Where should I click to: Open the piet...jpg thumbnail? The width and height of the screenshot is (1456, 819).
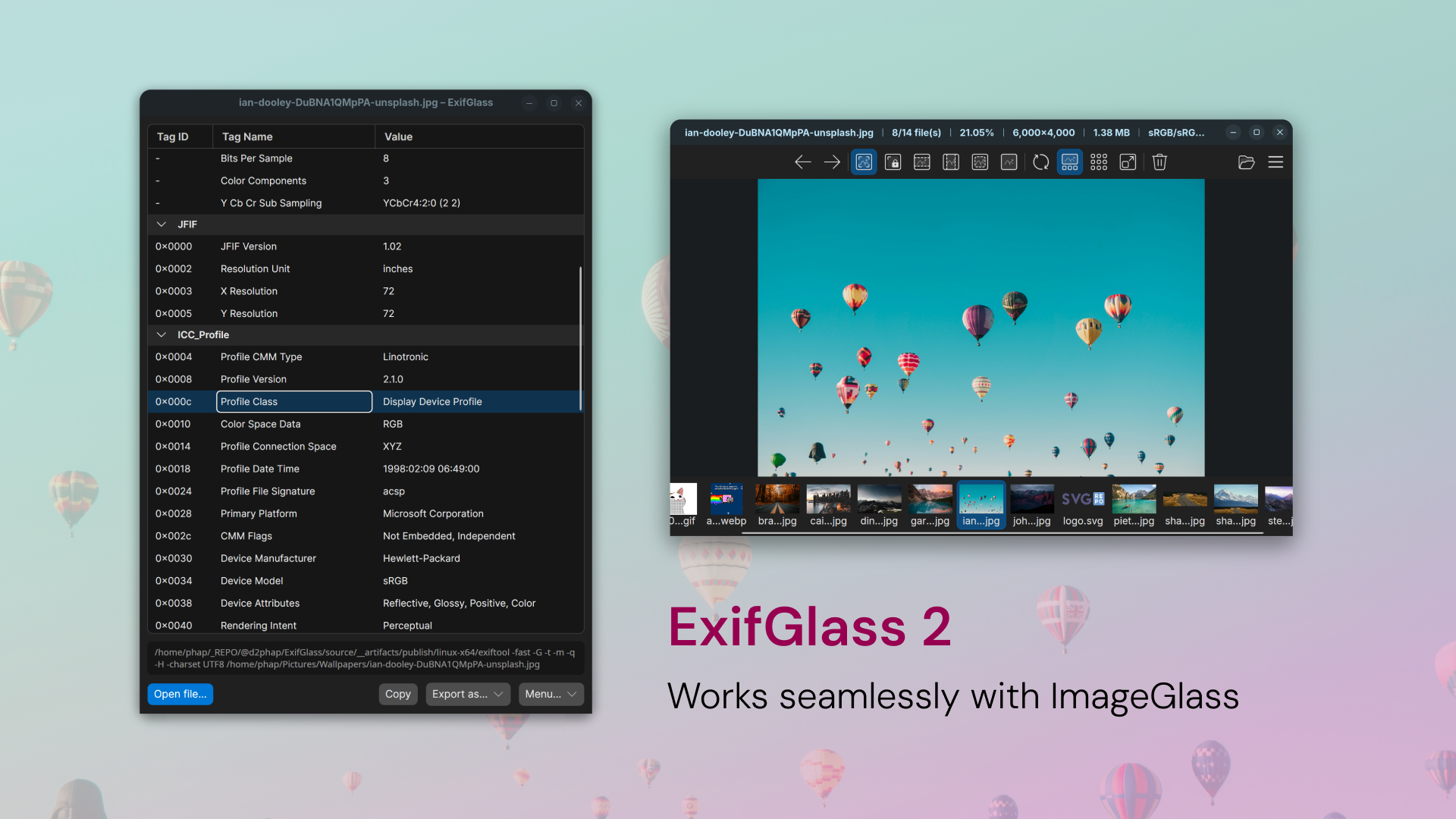[1134, 505]
